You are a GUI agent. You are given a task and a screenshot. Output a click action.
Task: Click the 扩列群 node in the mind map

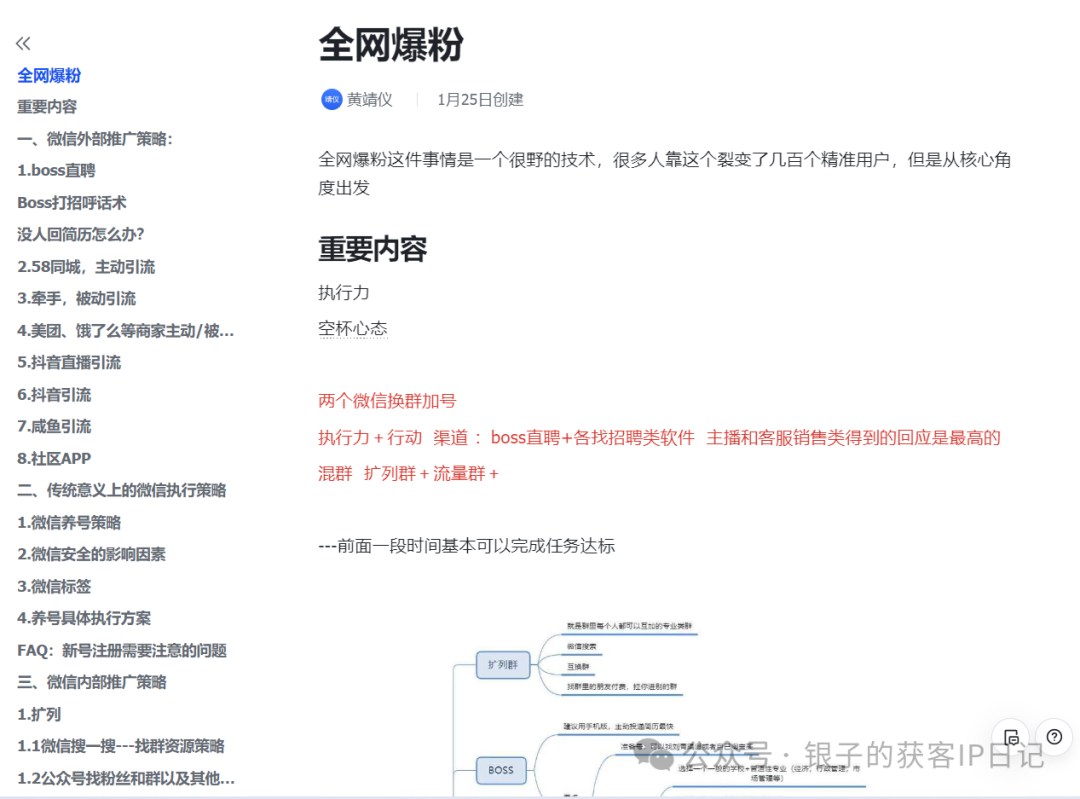click(x=503, y=665)
